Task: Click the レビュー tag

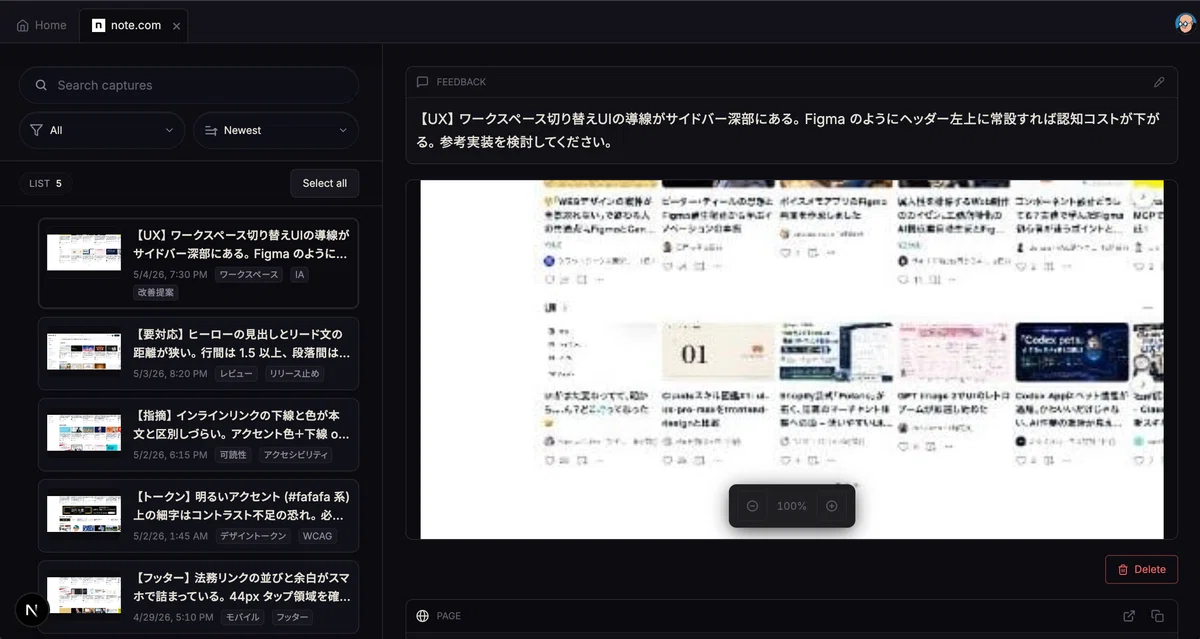Action: click(x=238, y=374)
